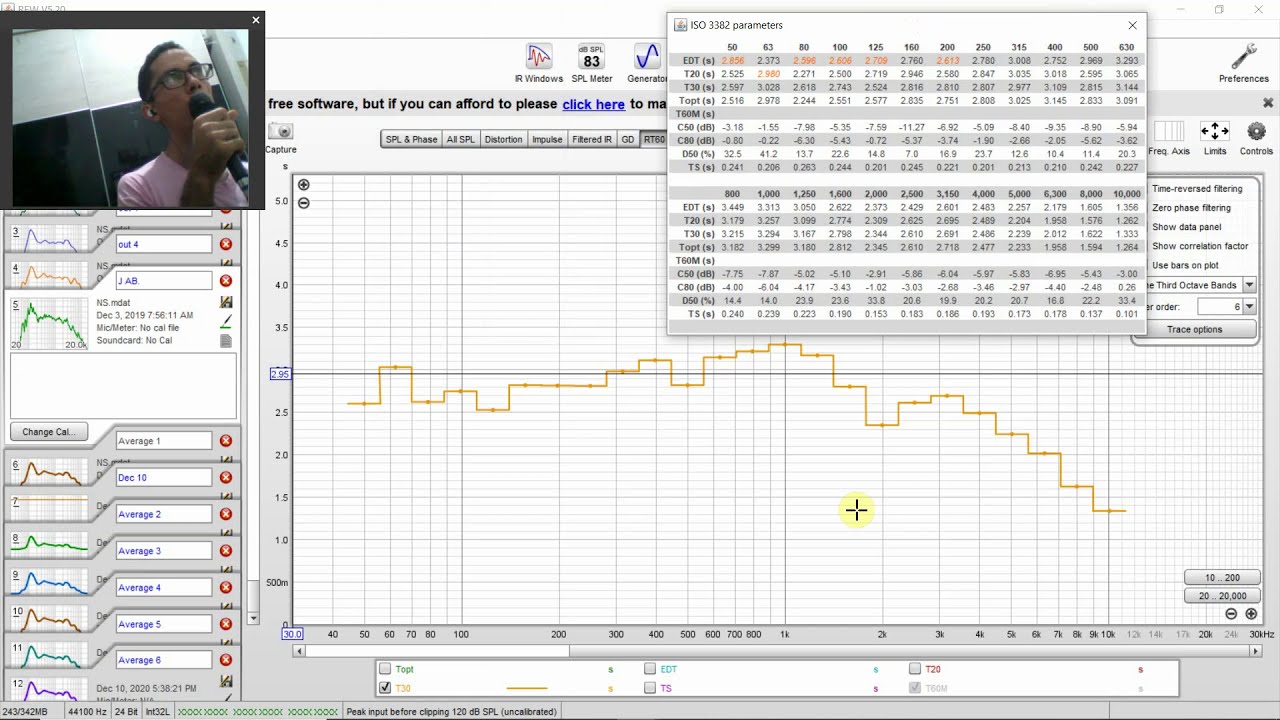
Task: Select measurement 6 thumbnail
Action: 48,471
